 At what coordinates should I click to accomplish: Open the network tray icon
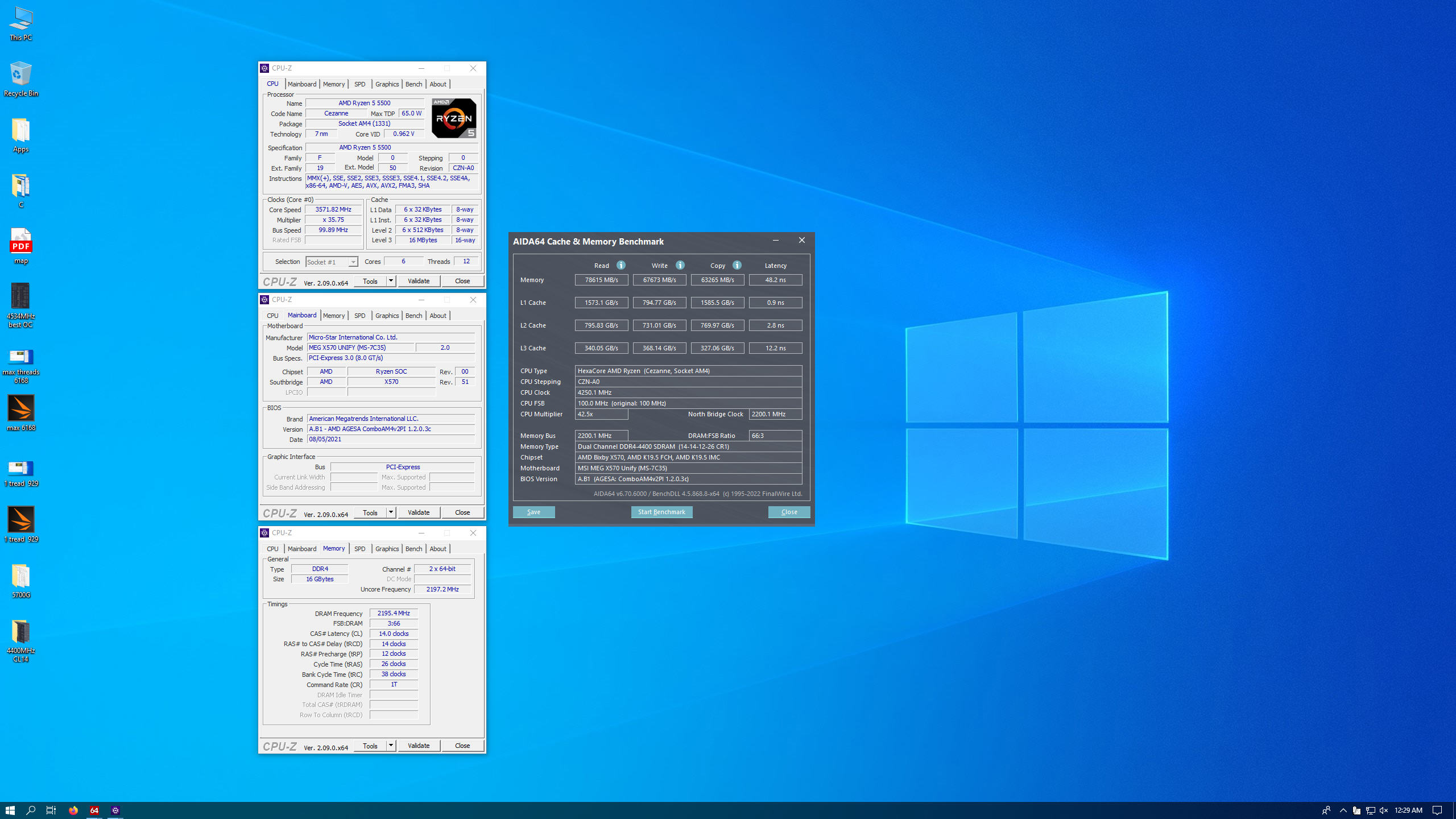point(1370,810)
